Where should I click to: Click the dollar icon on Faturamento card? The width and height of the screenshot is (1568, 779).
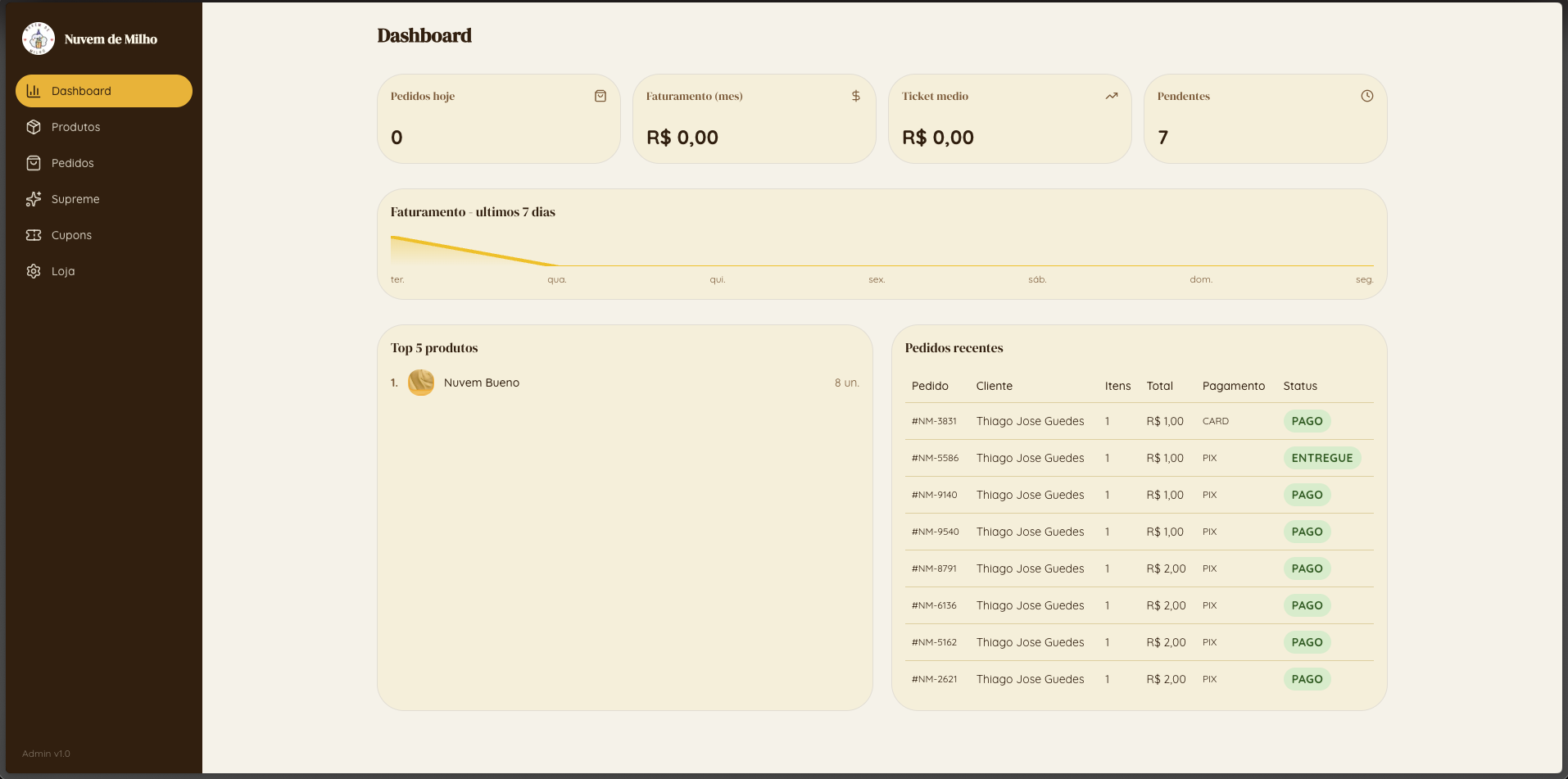(856, 96)
